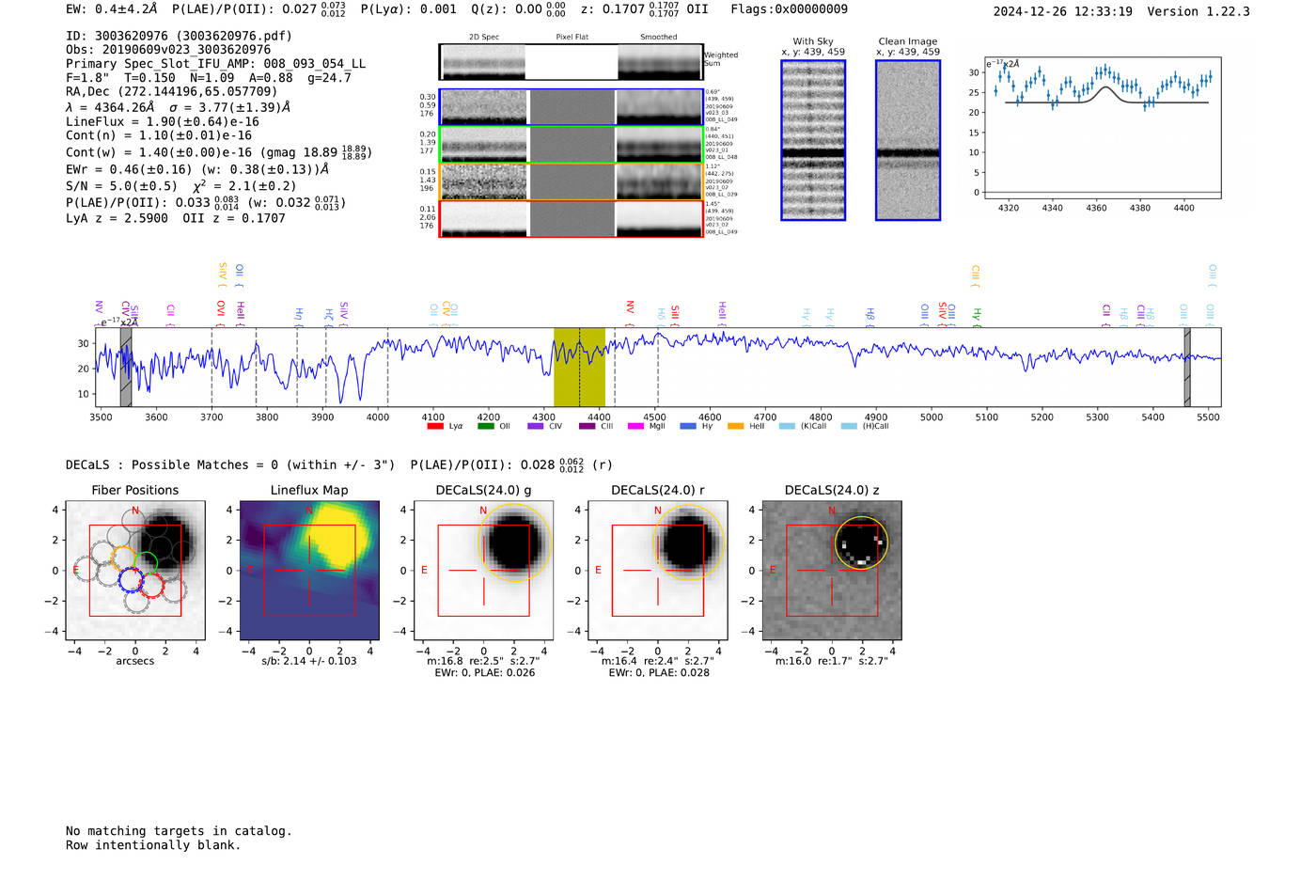1316x896 pixels.
Task: Click the "2D Spec" column header
Action: 484,37
